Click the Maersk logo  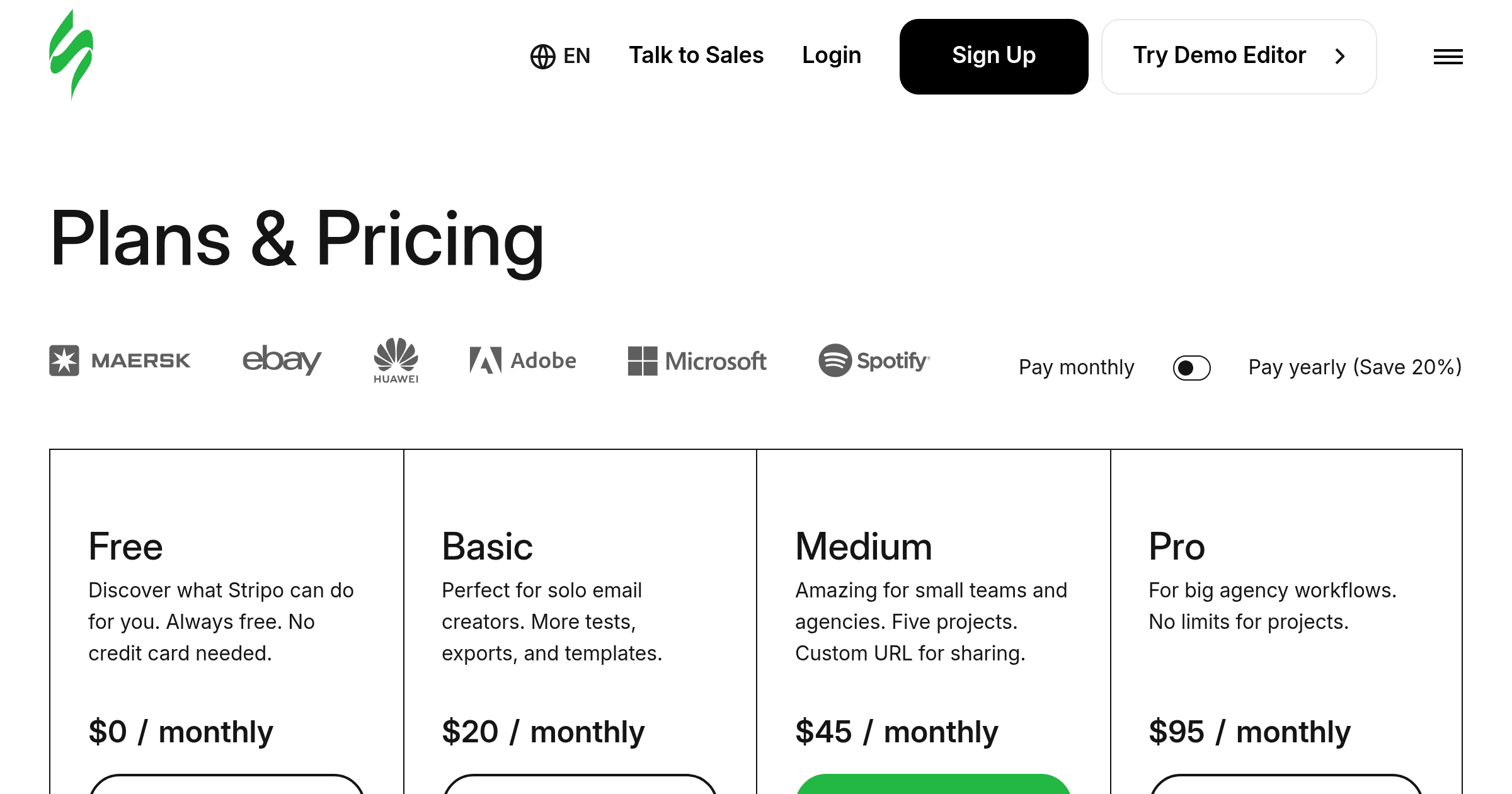[120, 360]
